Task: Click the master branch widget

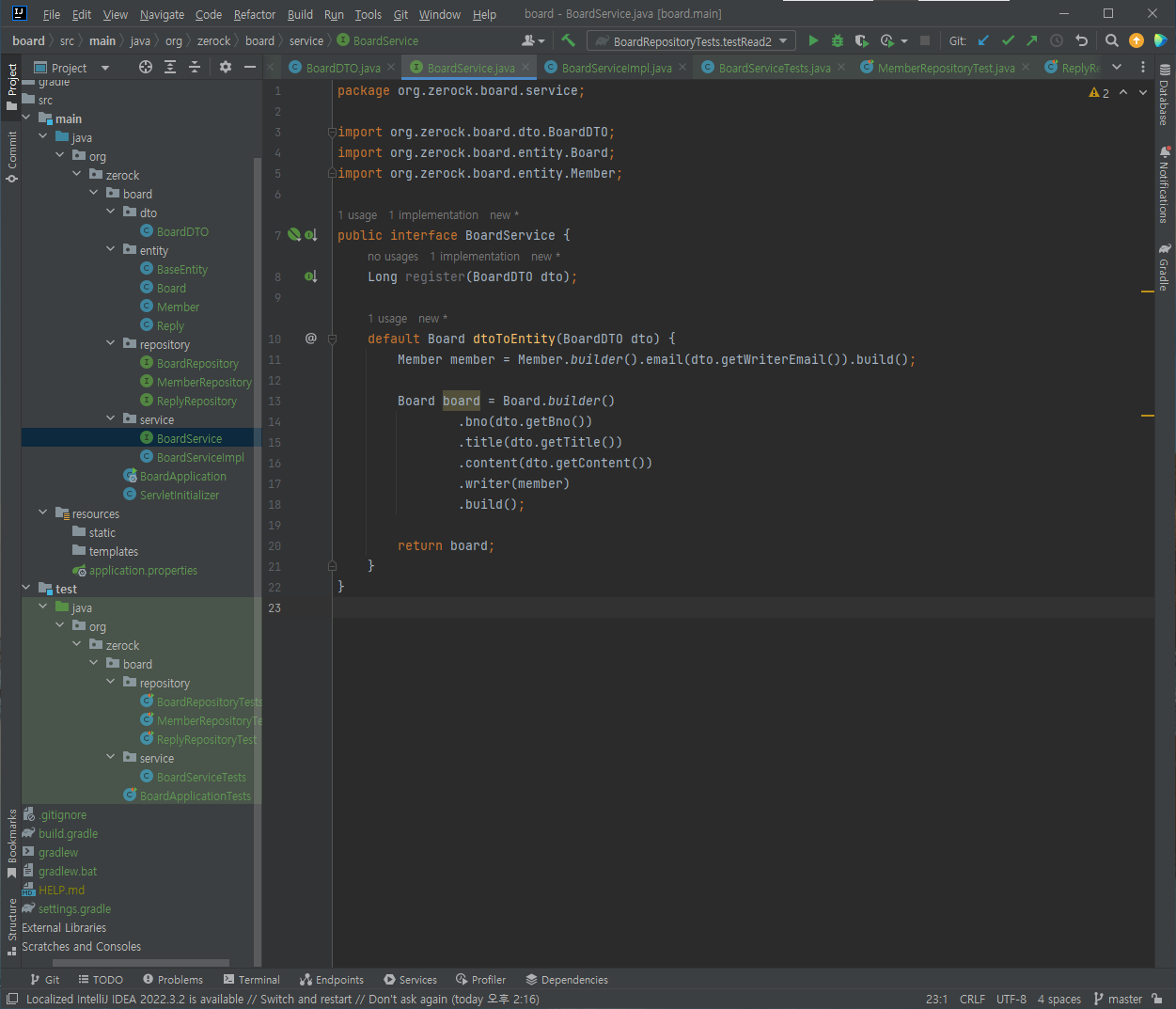Action: click(1119, 999)
